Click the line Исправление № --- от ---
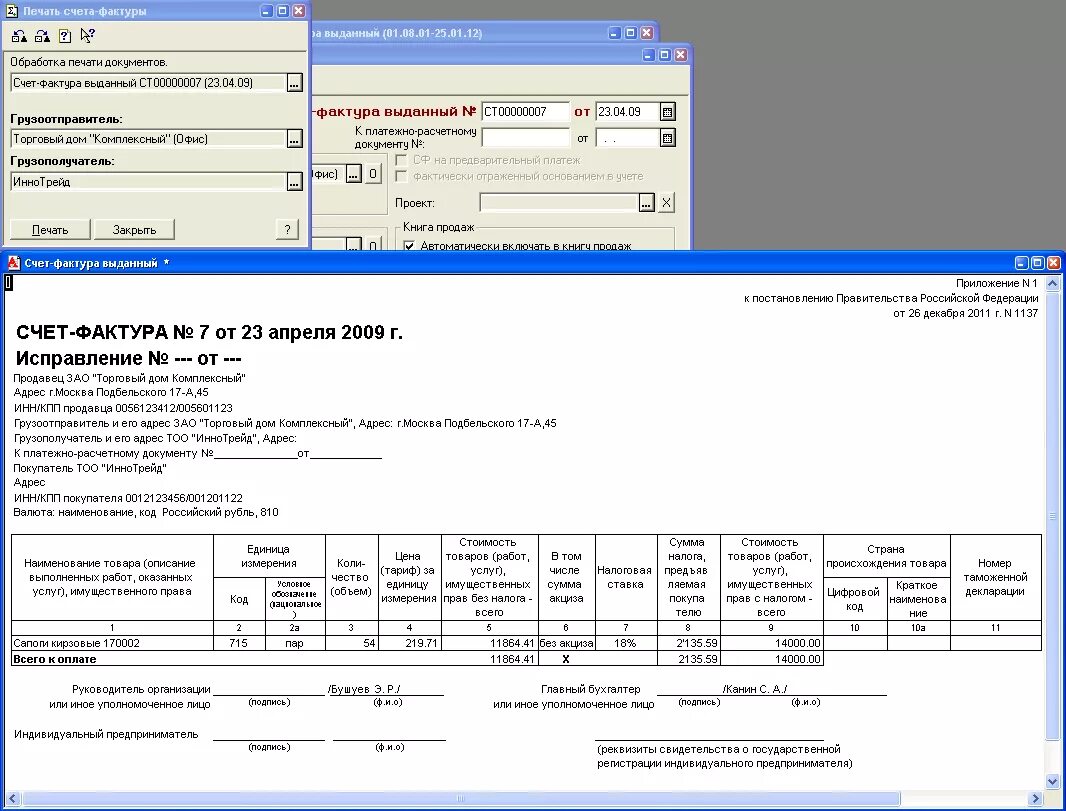Screen dimensions: 1066x811 click(x=128, y=358)
